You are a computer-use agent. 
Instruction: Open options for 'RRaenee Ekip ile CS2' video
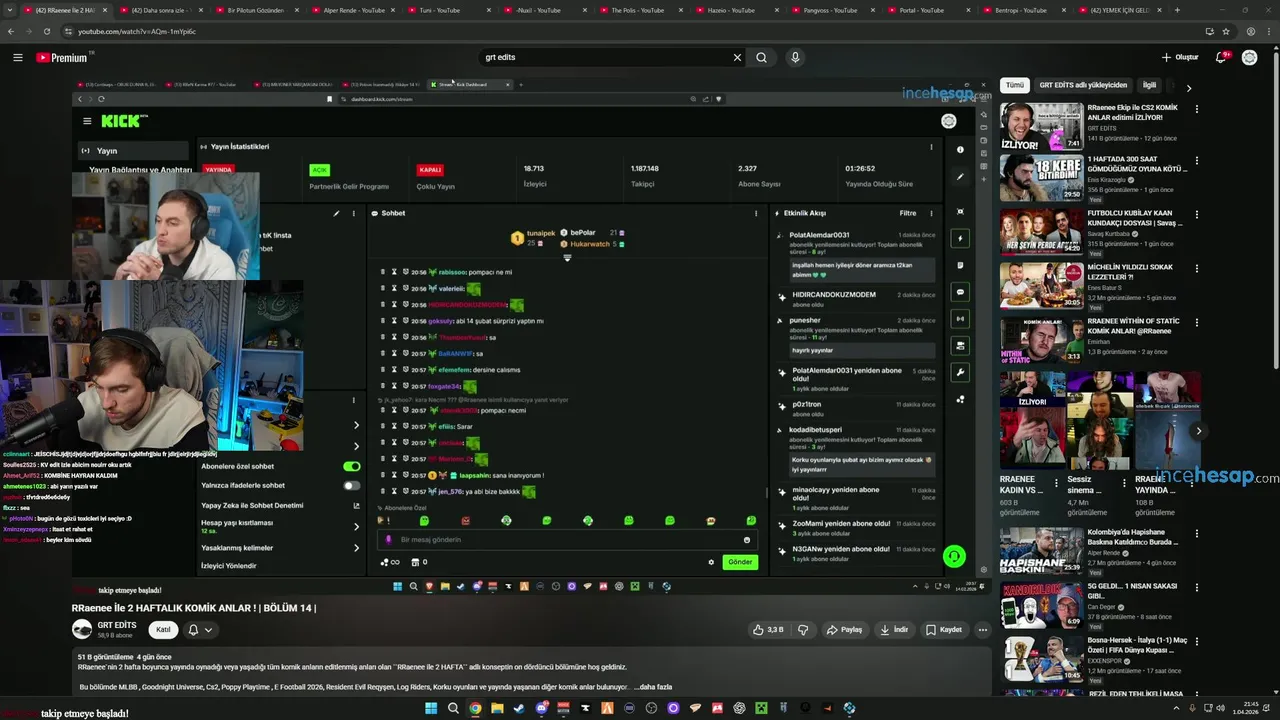[x=1196, y=108]
